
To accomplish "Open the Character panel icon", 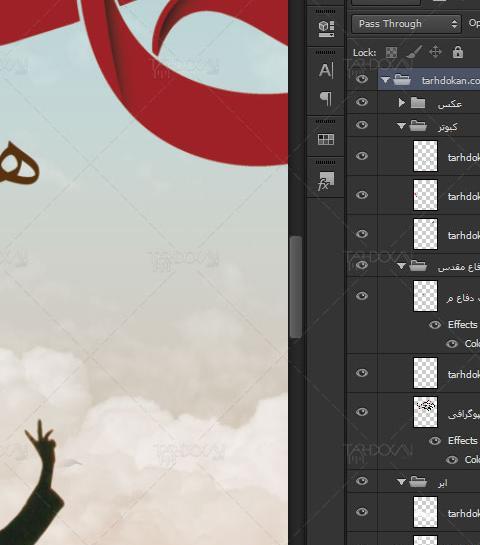I will pos(326,71).
